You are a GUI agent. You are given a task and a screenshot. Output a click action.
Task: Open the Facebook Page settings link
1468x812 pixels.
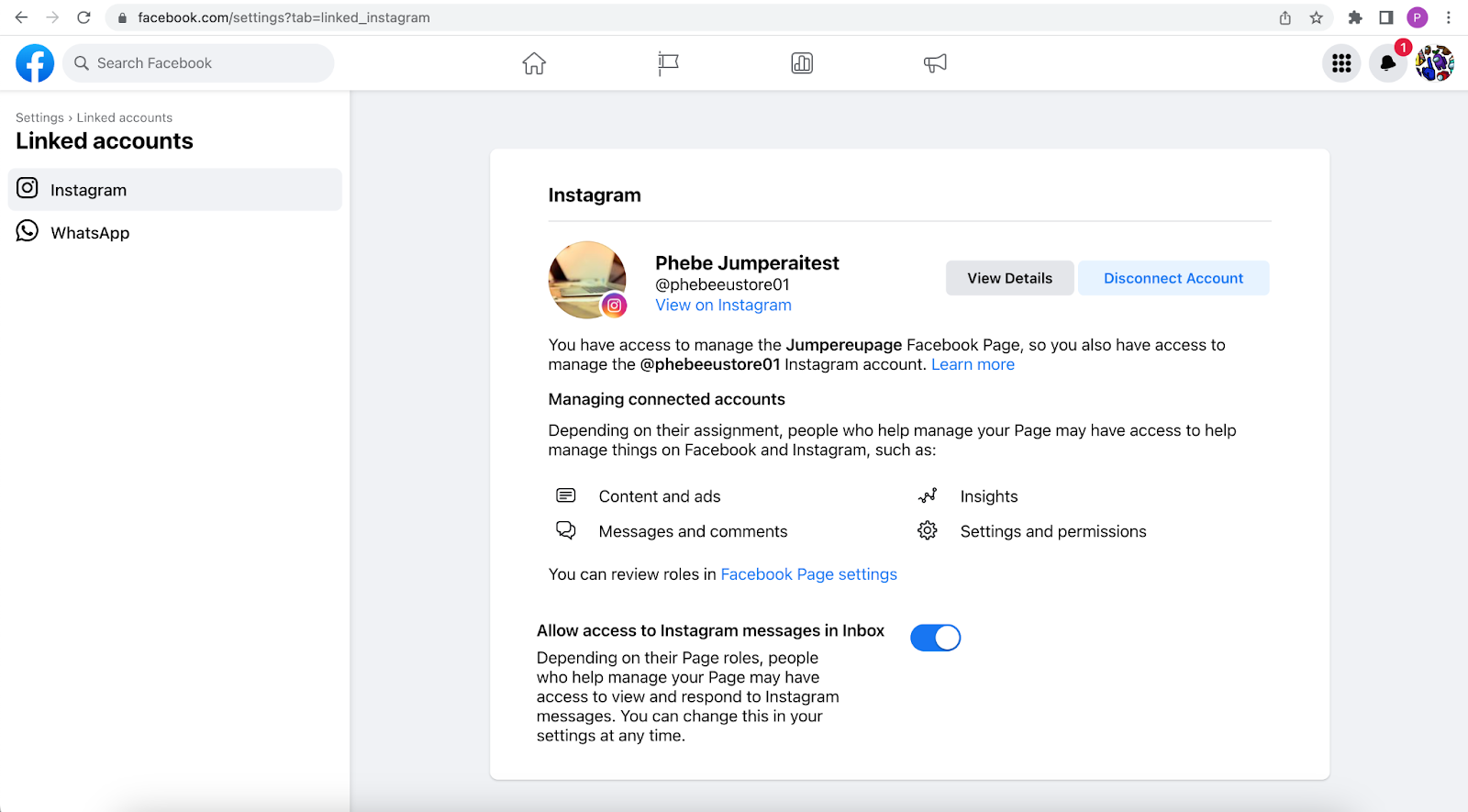[x=808, y=574]
